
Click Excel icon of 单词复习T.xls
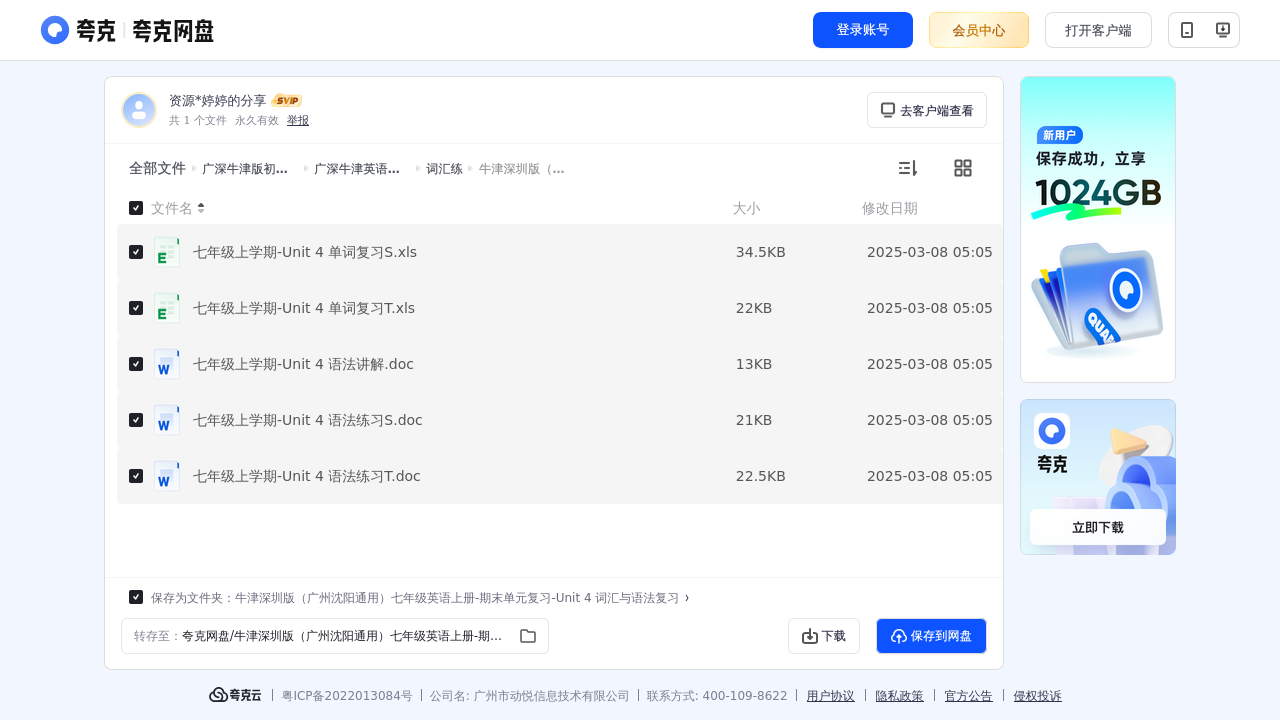click(x=167, y=308)
